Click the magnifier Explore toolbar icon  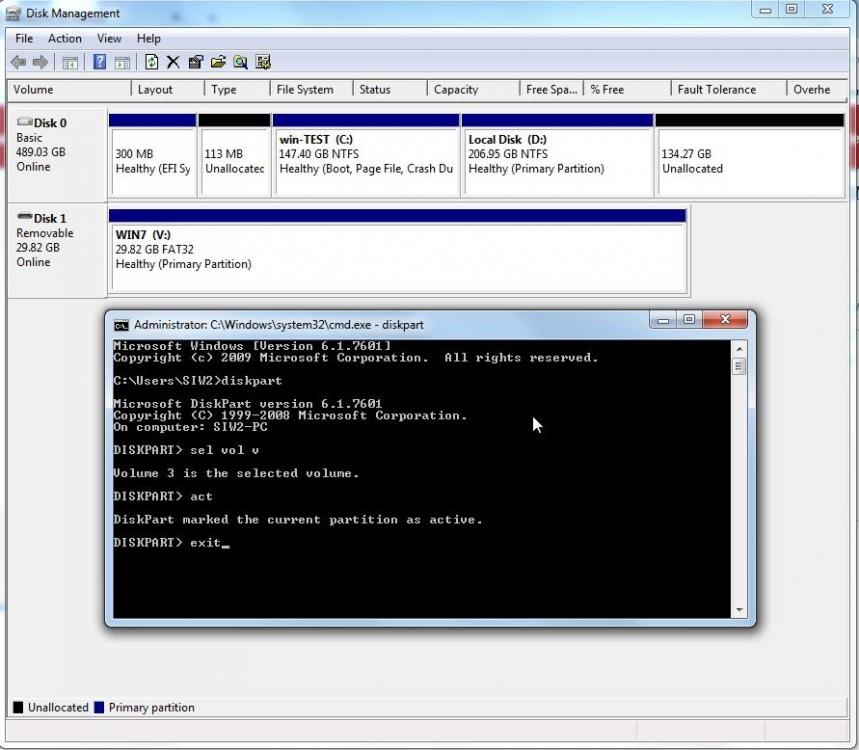(x=241, y=62)
